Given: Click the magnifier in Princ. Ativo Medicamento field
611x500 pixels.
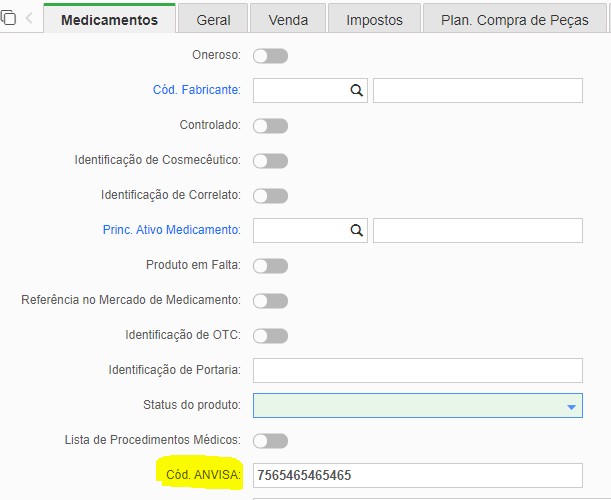Looking at the screenshot, I should pos(357,230).
